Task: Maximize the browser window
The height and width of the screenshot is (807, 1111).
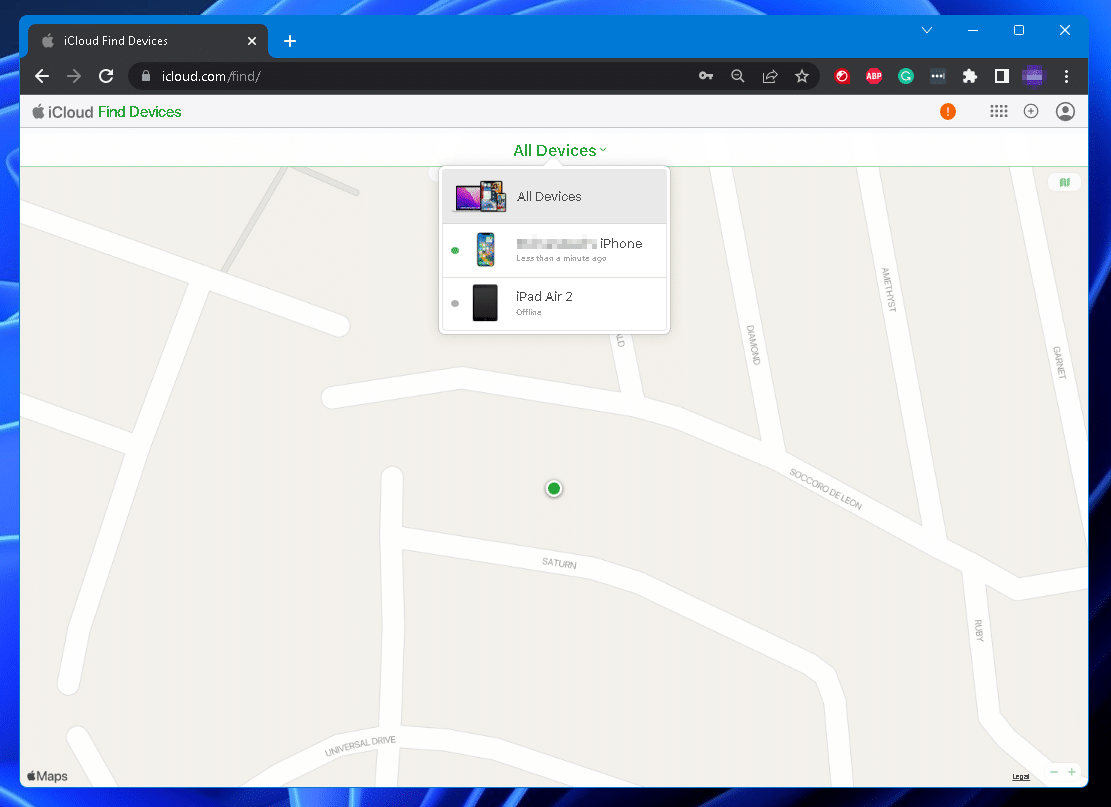Action: (x=1019, y=30)
